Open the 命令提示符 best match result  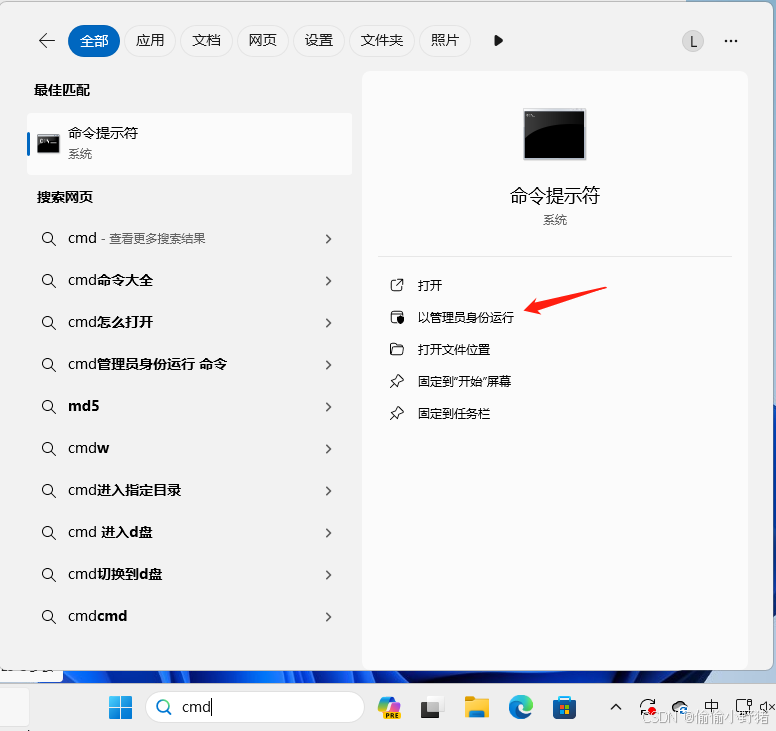click(x=190, y=144)
